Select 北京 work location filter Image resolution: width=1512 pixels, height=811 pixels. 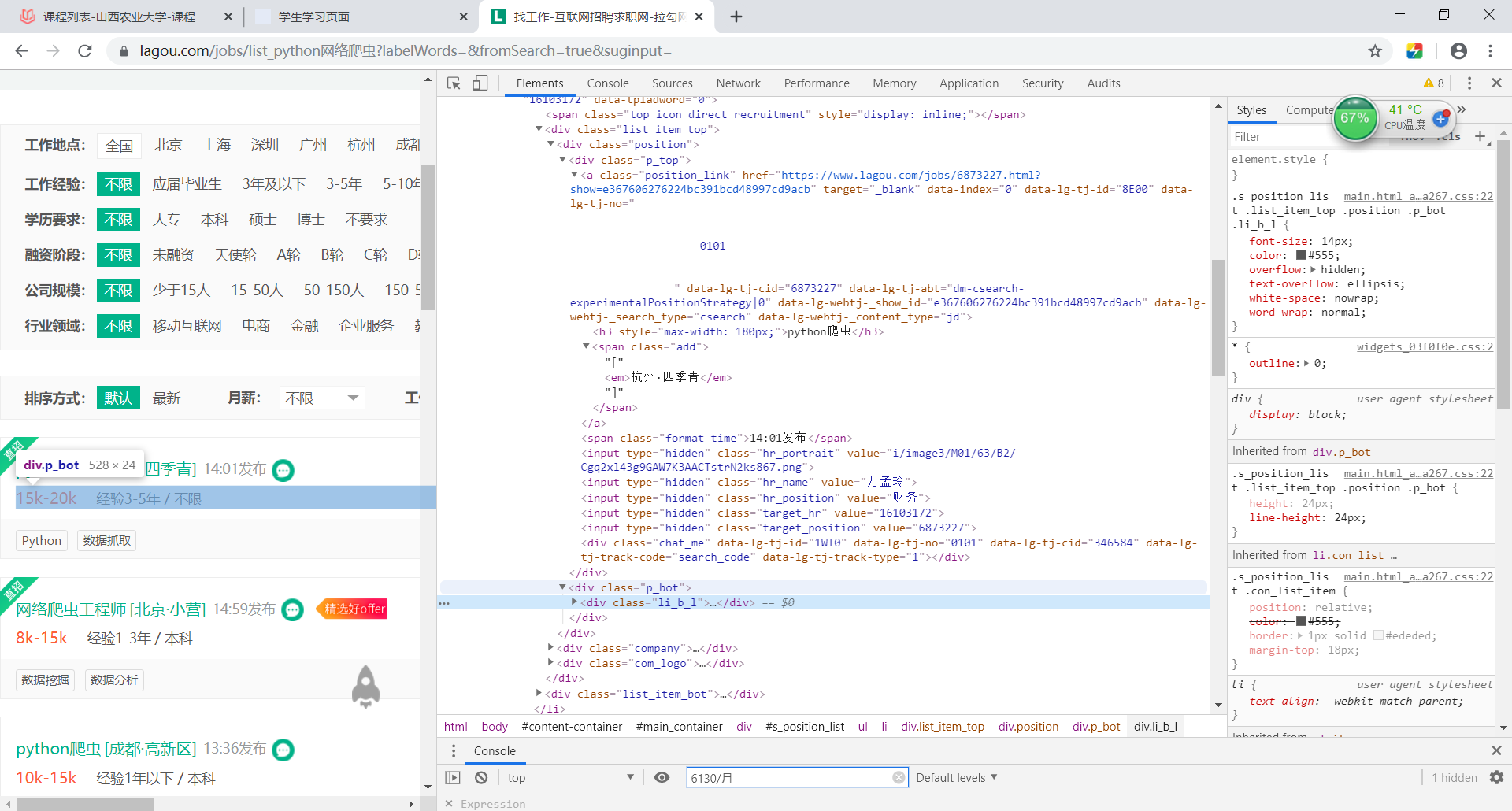tap(169, 145)
